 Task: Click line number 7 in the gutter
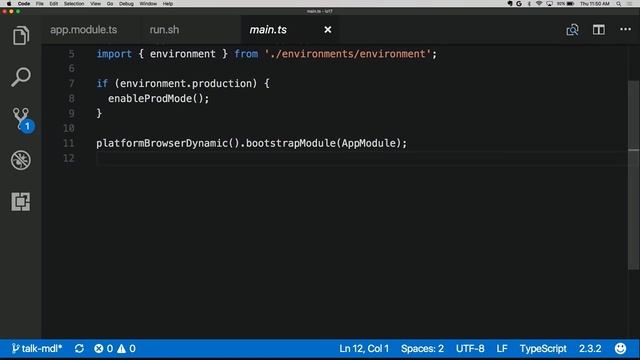tap(71, 84)
